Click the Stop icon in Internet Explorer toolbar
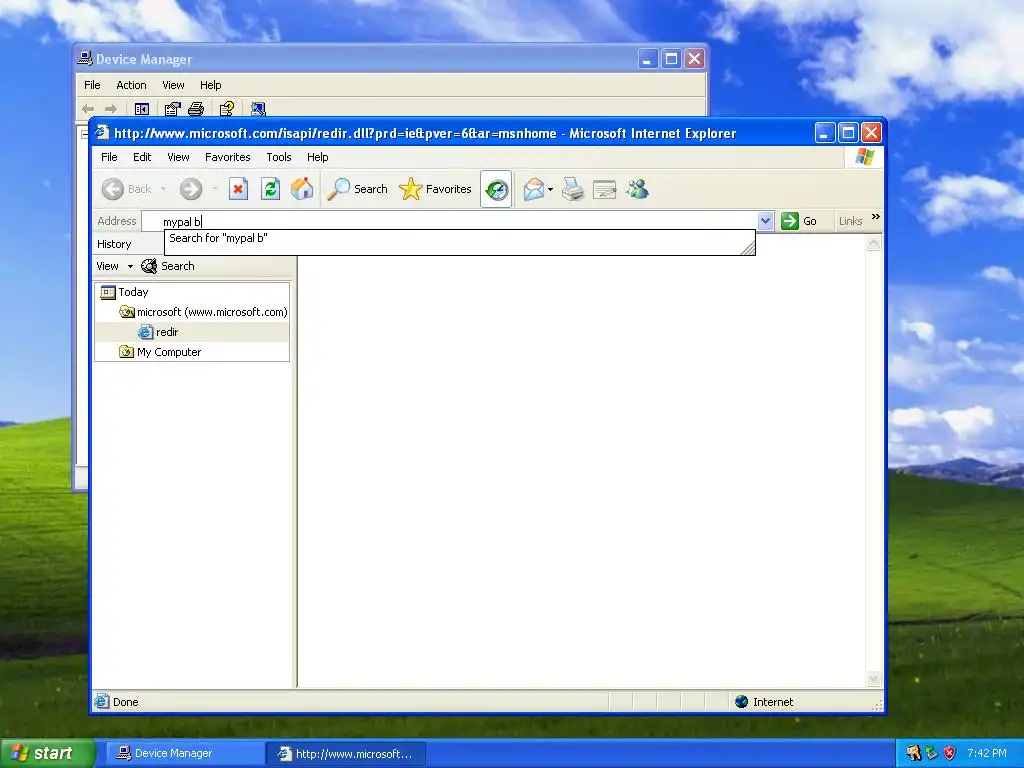Screen dimensions: 1024x768 238,189
